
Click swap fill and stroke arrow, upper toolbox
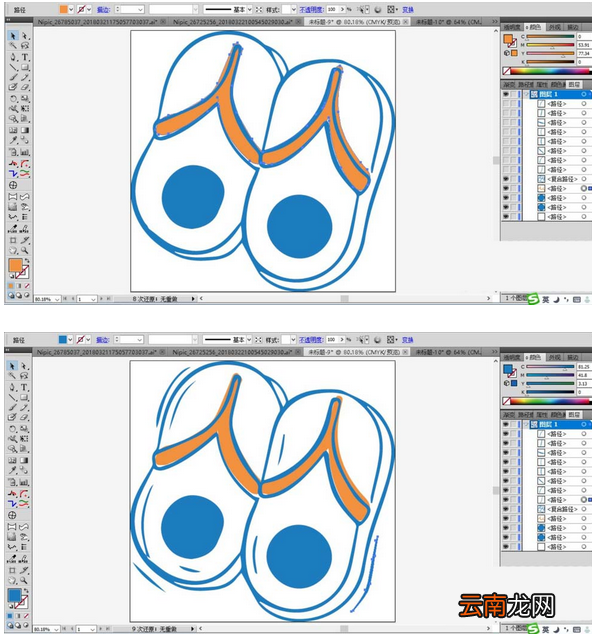[x=27, y=261]
